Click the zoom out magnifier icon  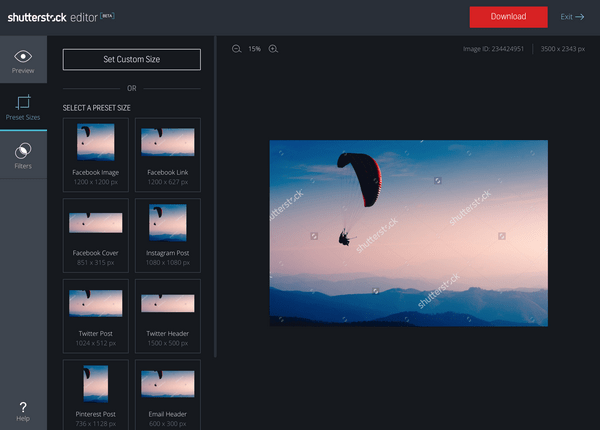[x=236, y=48]
